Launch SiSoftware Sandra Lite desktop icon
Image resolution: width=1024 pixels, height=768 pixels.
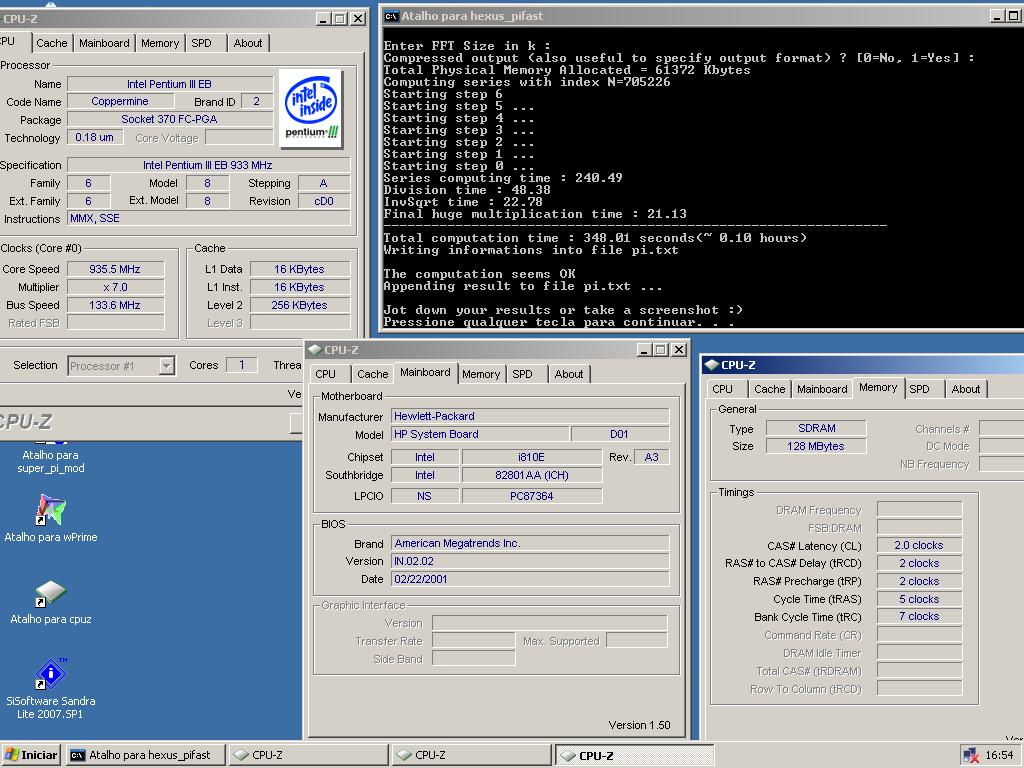coord(50,673)
